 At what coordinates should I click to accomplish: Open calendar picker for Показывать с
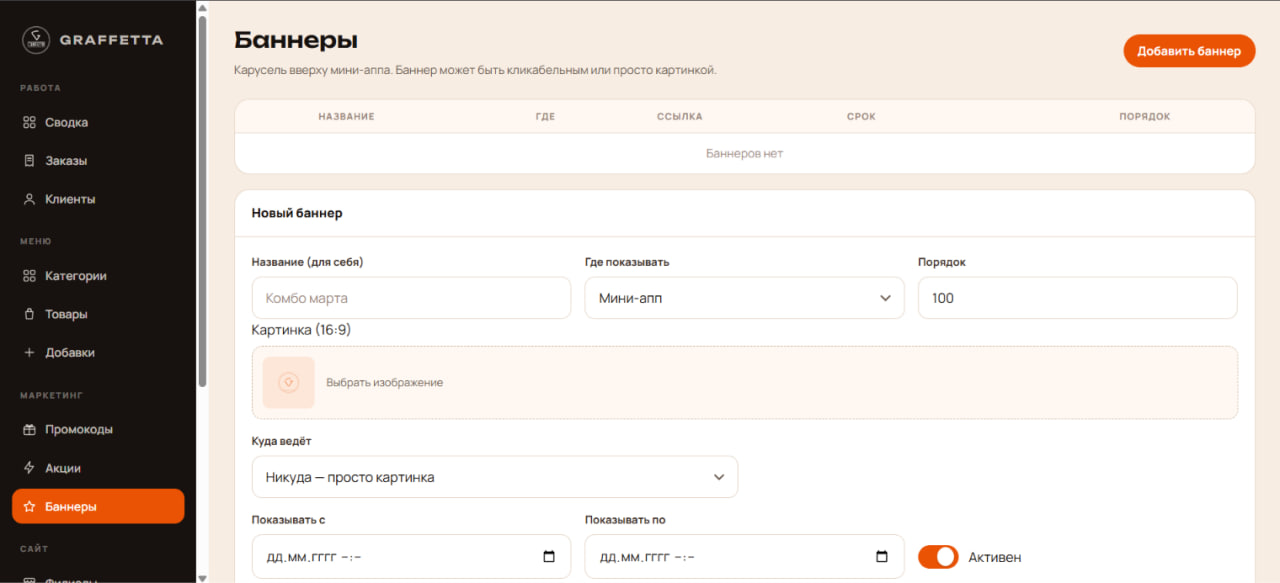549,557
